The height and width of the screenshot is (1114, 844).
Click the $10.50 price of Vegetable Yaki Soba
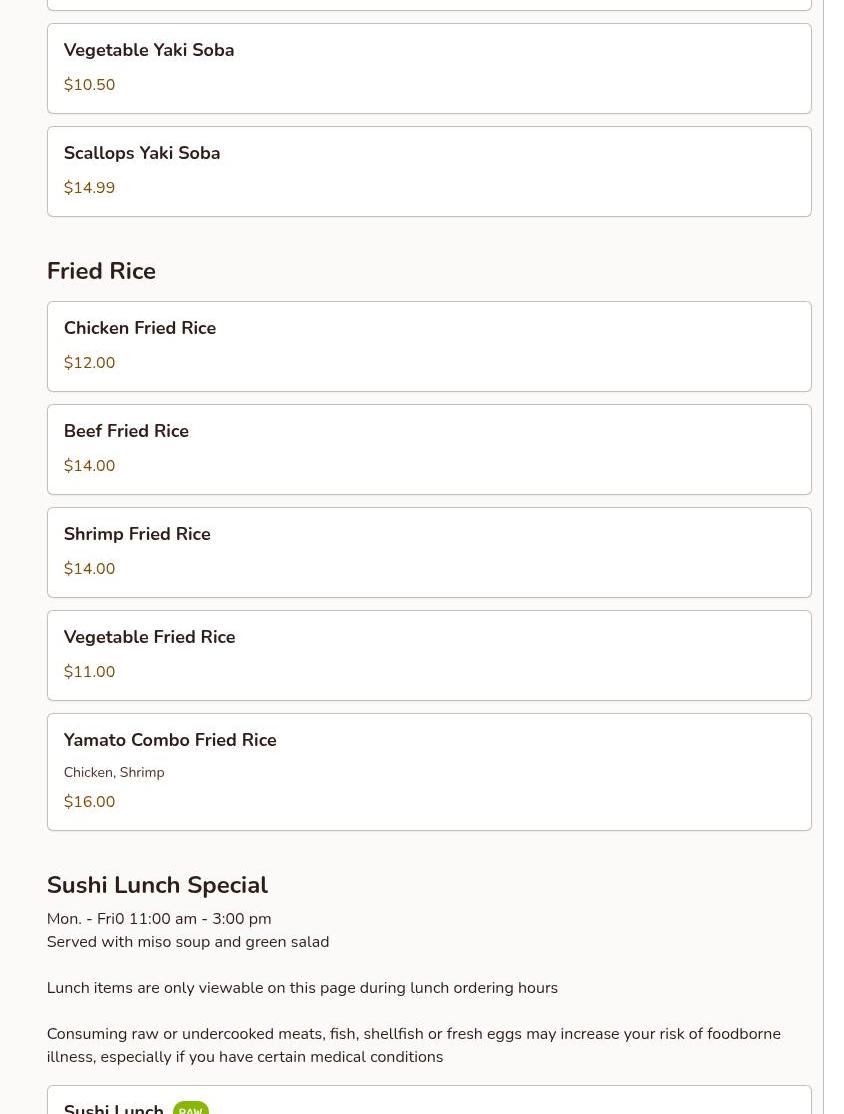pyautogui.click(x=90, y=85)
